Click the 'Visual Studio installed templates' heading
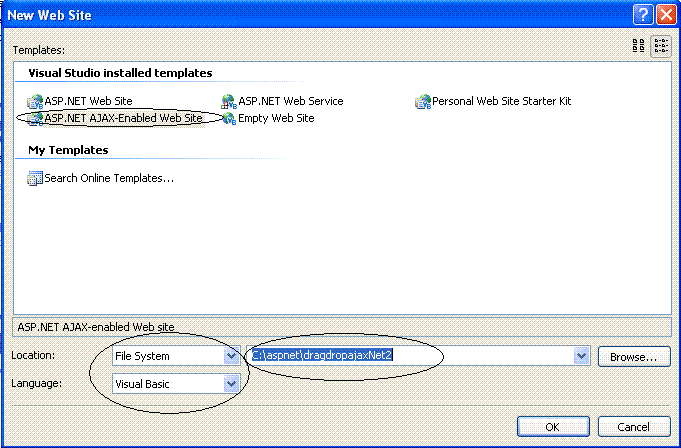 click(x=120, y=73)
